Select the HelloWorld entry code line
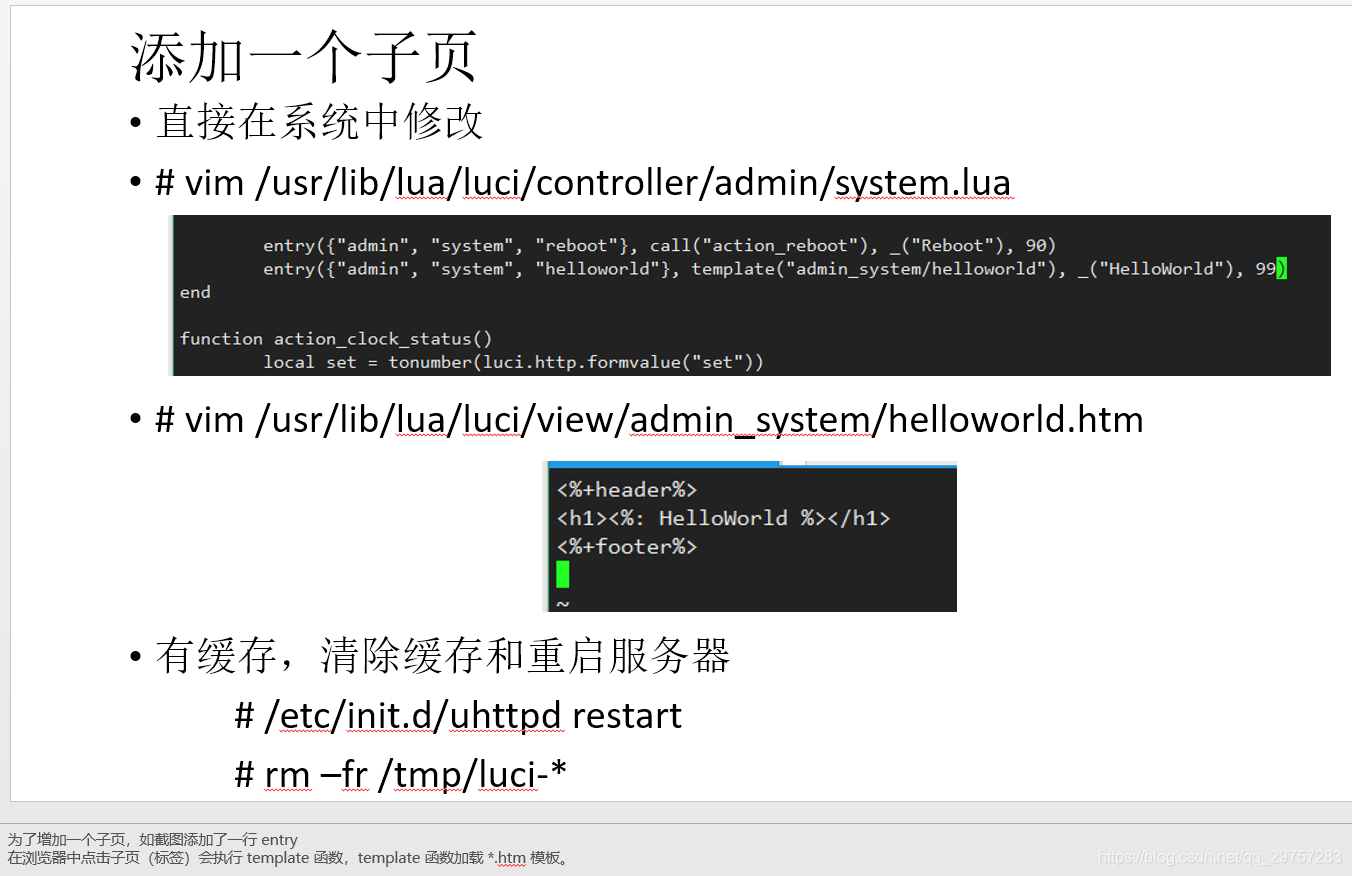Viewport: 1352px width, 876px height. tap(770, 268)
